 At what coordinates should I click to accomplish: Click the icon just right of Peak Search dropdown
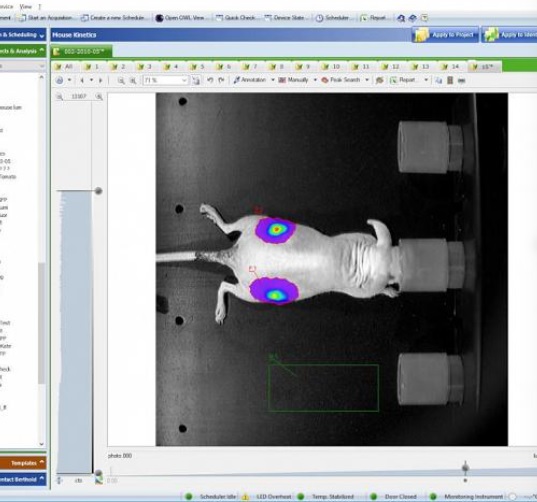click(379, 80)
